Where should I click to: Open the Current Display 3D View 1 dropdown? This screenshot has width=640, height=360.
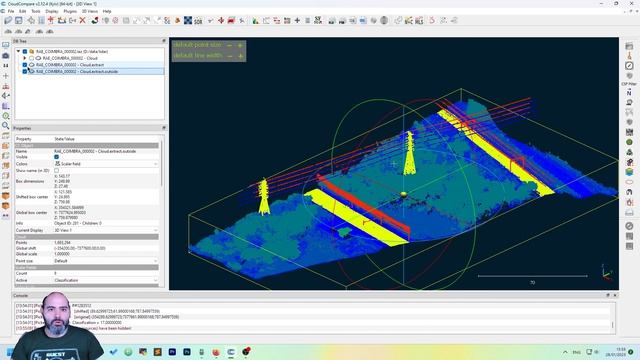pyautogui.click(x=106, y=230)
